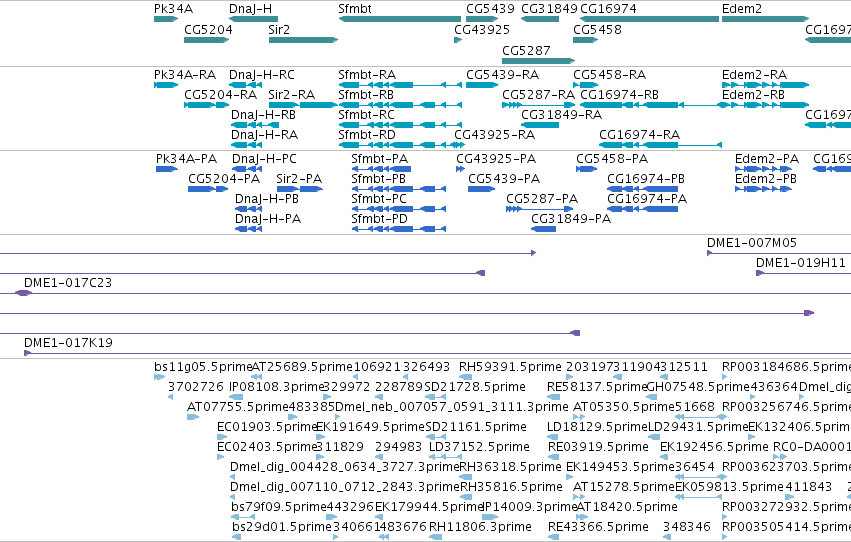Screen dimensions: 851x542
Task: Click the DnaJ-H-RC transcript
Action: tap(246, 85)
